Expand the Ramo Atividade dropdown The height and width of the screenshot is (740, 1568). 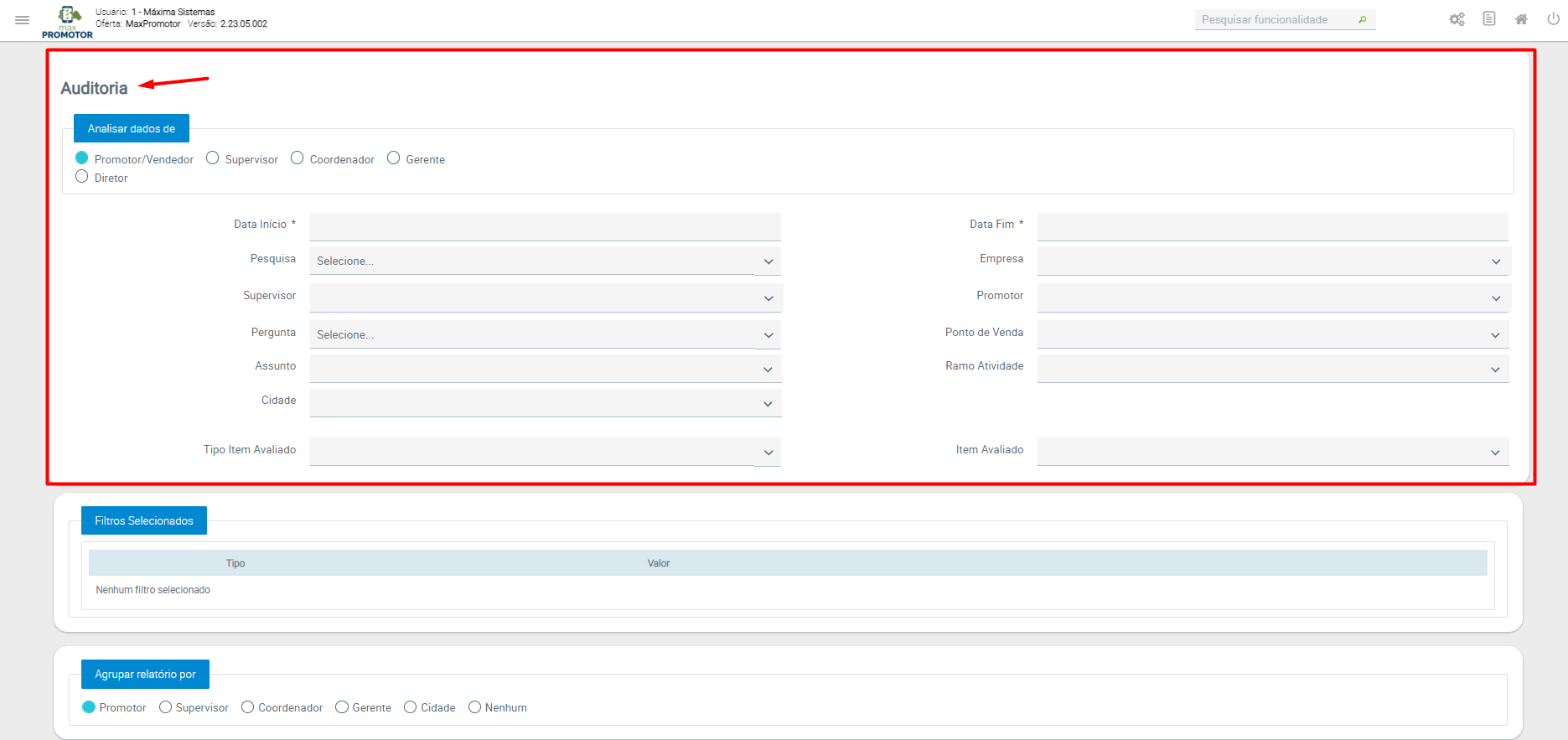click(x=1273, y=369)
